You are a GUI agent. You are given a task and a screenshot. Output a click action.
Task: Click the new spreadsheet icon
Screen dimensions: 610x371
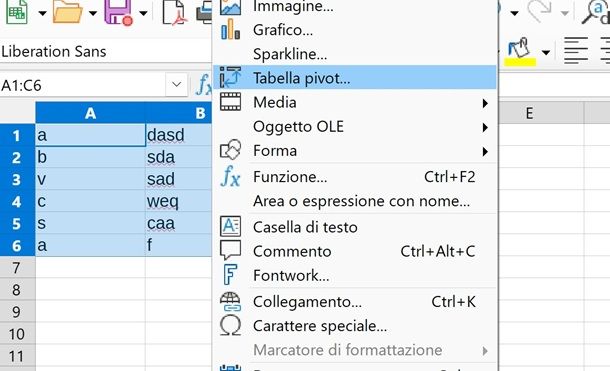pyautogui.click(x=17, y=12)
